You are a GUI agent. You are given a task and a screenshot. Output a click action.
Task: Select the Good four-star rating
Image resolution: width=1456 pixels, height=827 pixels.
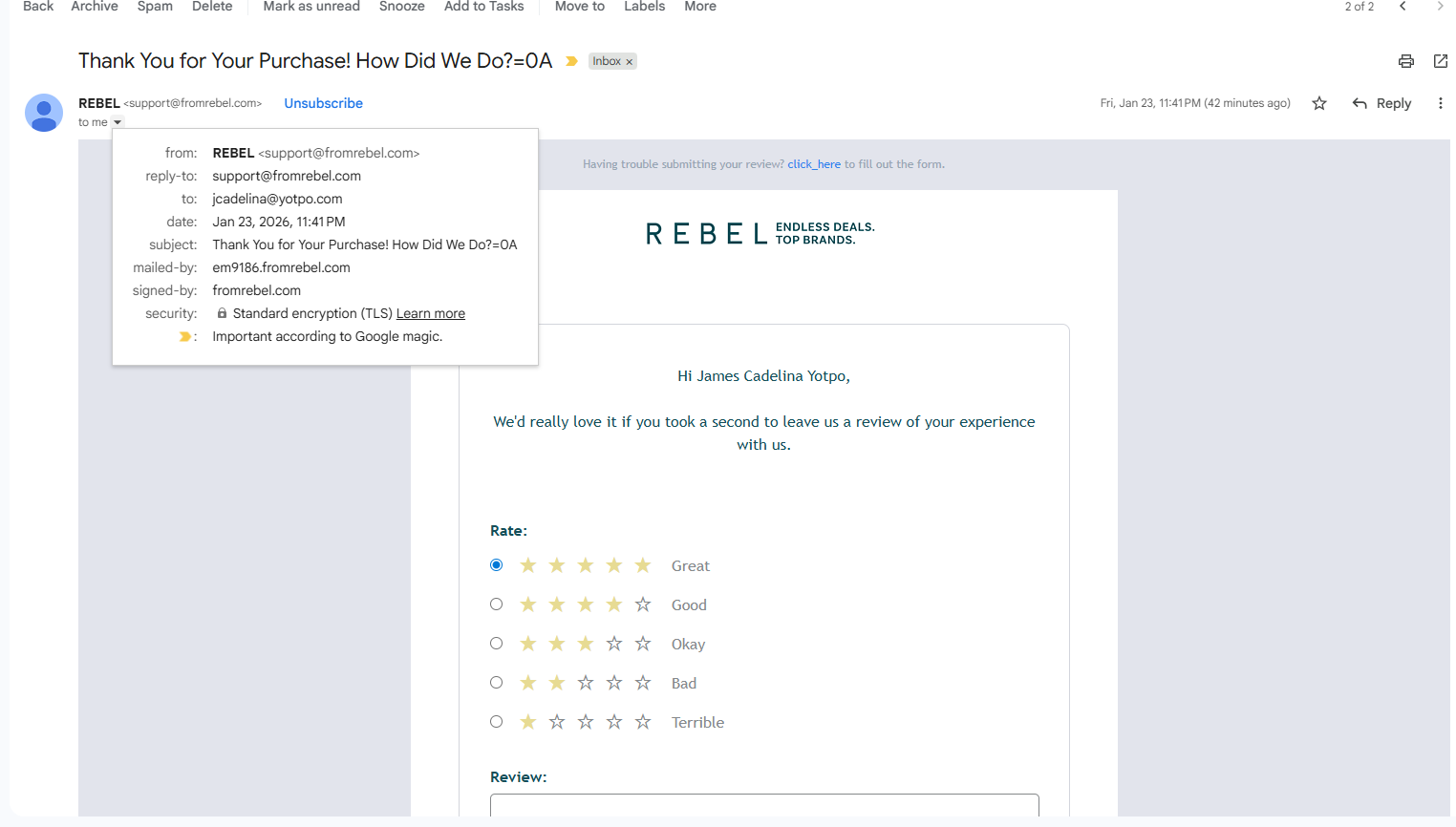(x=496, y=604)
